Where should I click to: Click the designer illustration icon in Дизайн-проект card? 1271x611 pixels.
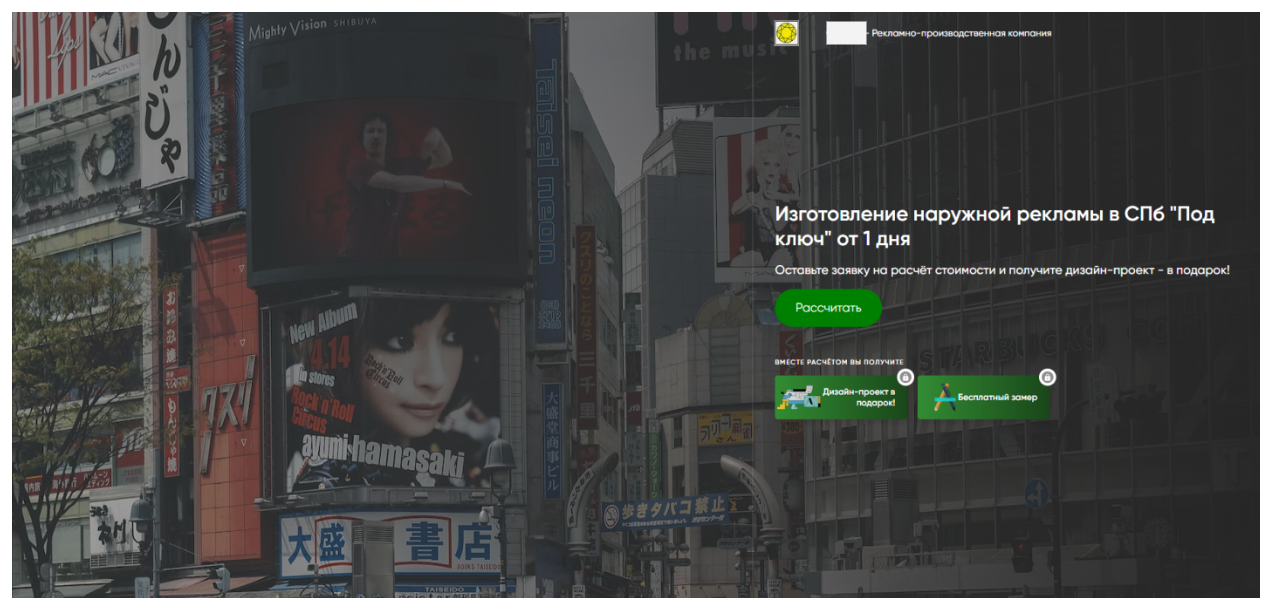tap(799, 398)
